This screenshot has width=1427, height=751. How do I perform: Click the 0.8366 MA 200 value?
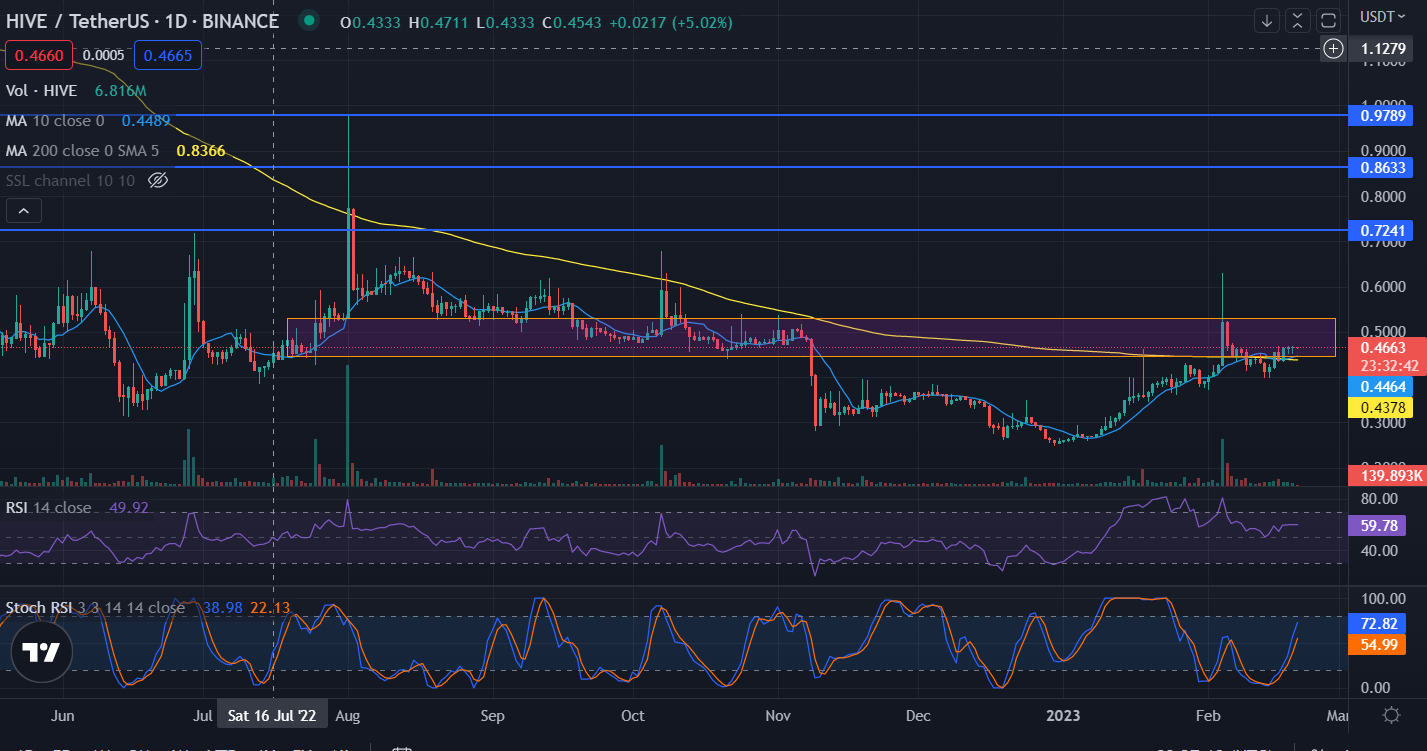[x=201, y=151]
